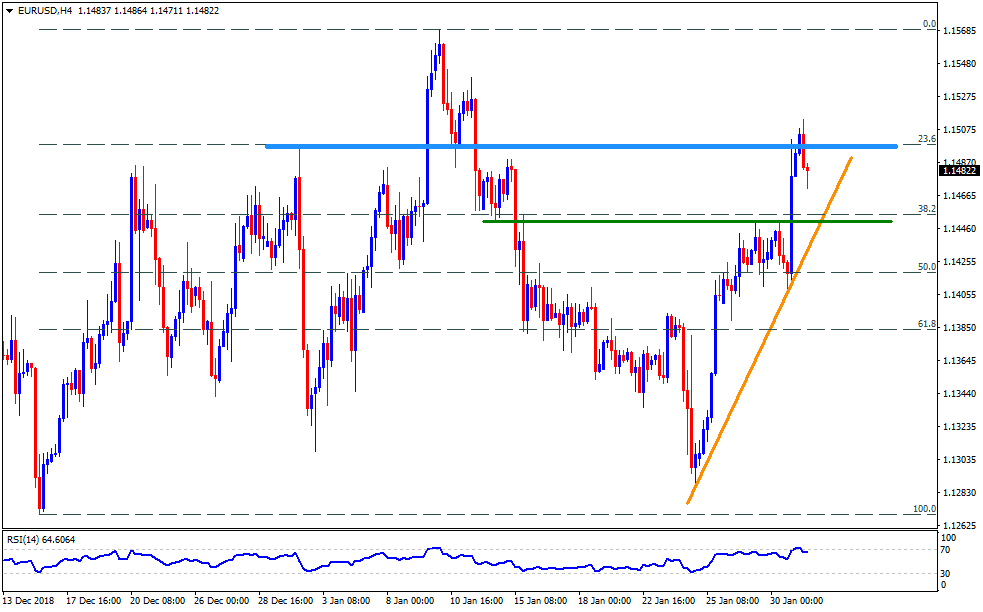Click the 100.0 Fibonacci level label
The image size is (983, 612).
[923, 509]
